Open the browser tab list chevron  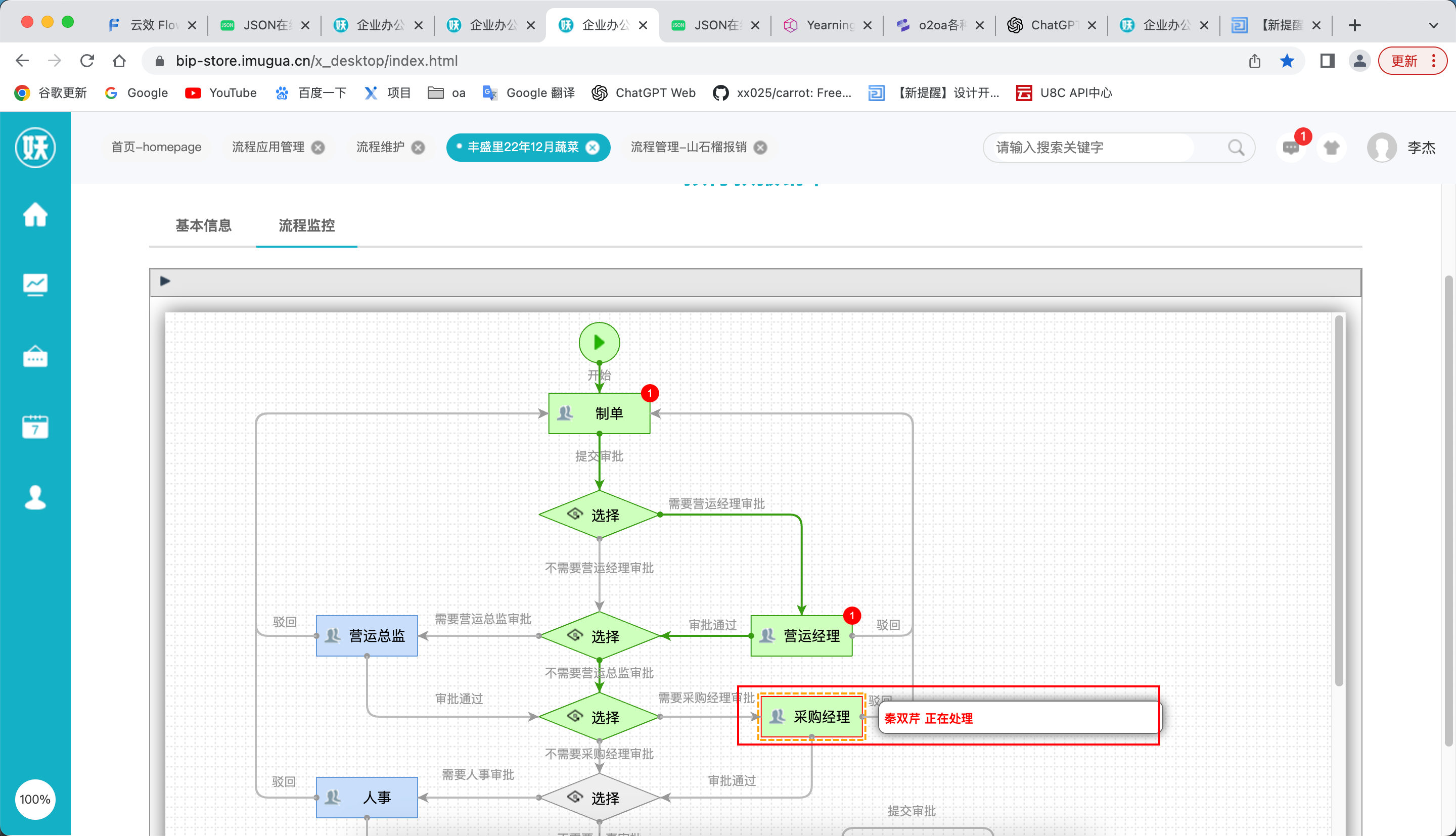[x=1433, y=25]
